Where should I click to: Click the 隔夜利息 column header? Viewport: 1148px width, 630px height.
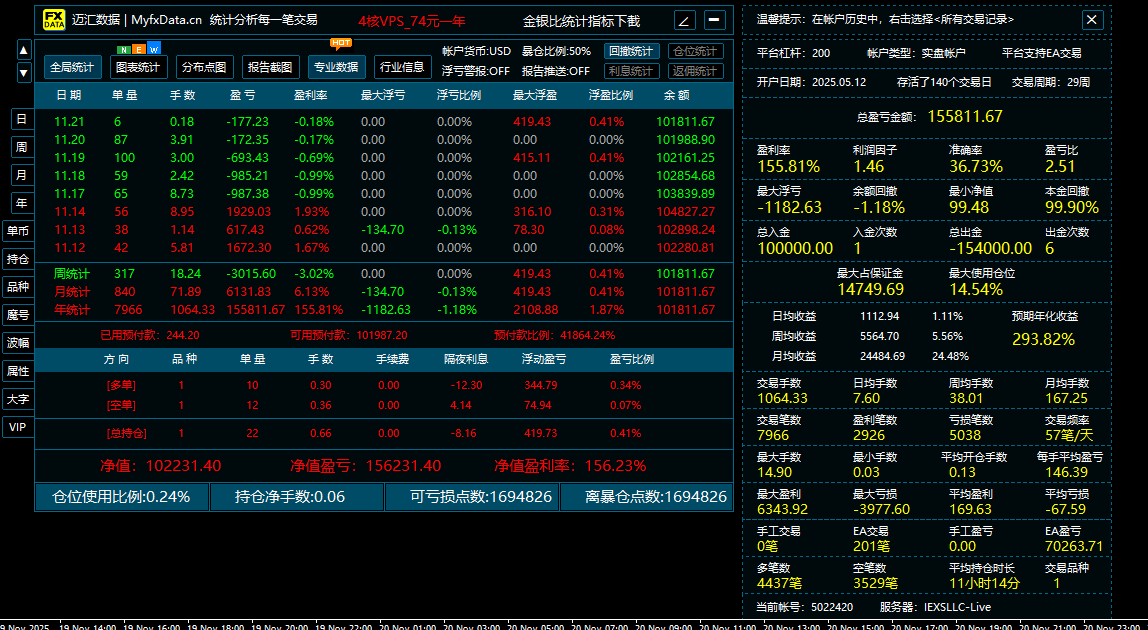point(466,360)
